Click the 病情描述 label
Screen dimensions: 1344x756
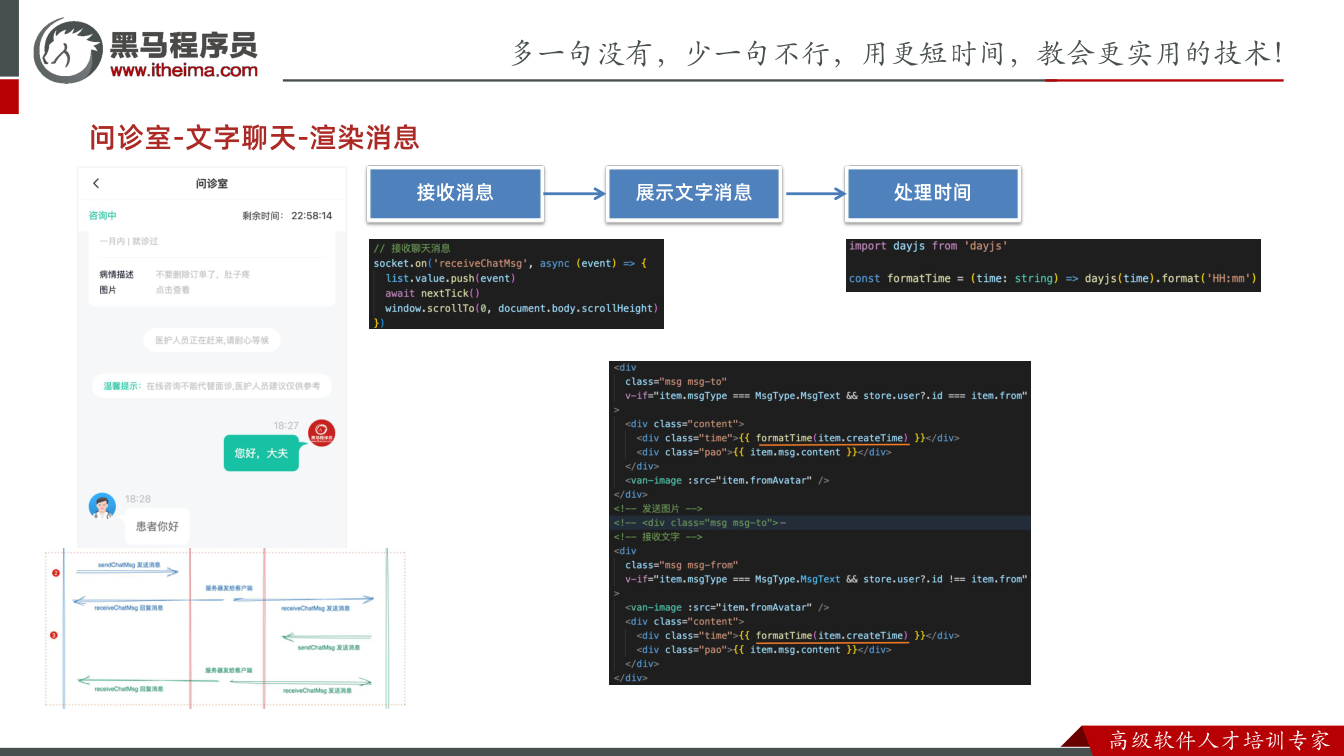point(116,274)
